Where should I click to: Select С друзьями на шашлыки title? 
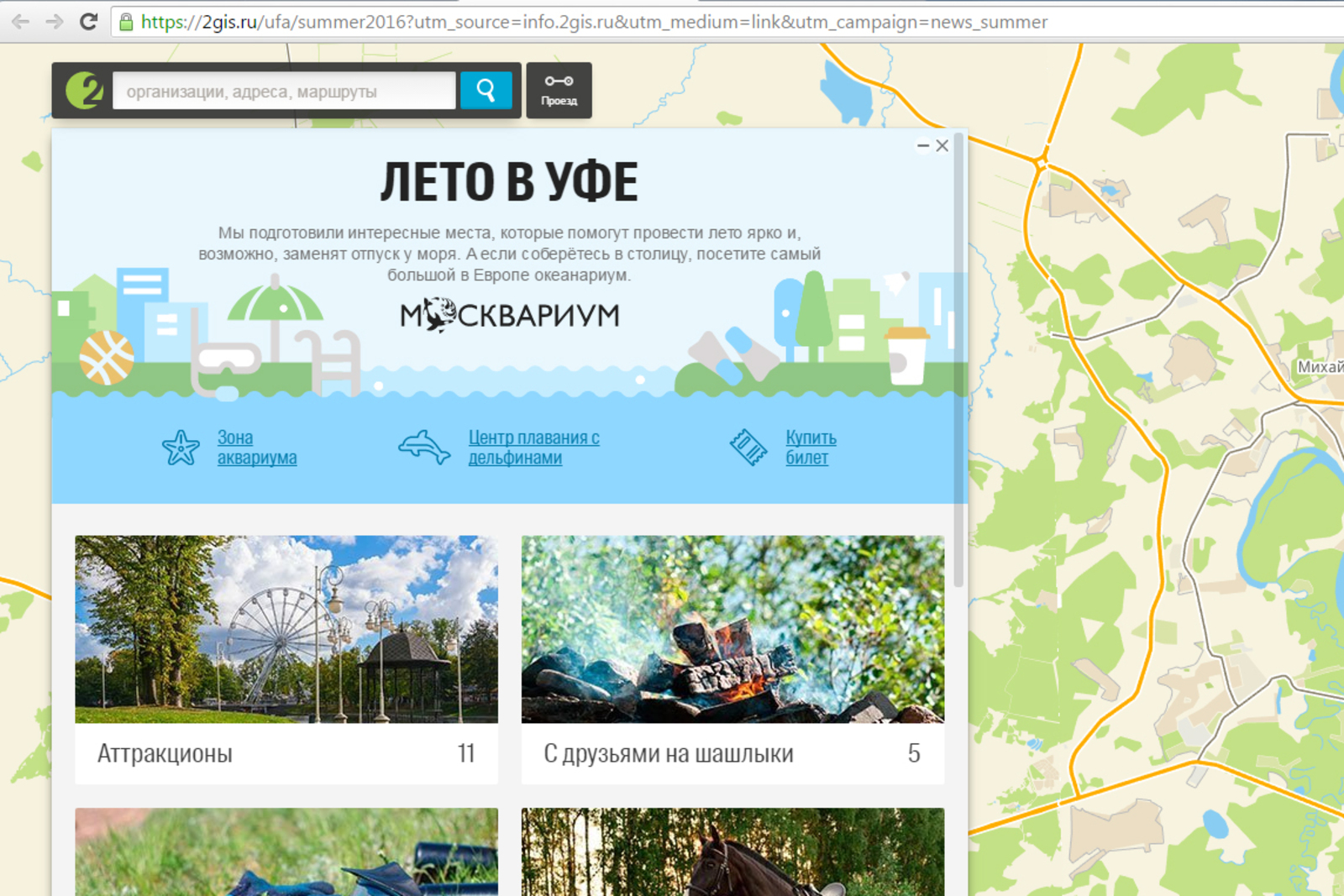668,753
